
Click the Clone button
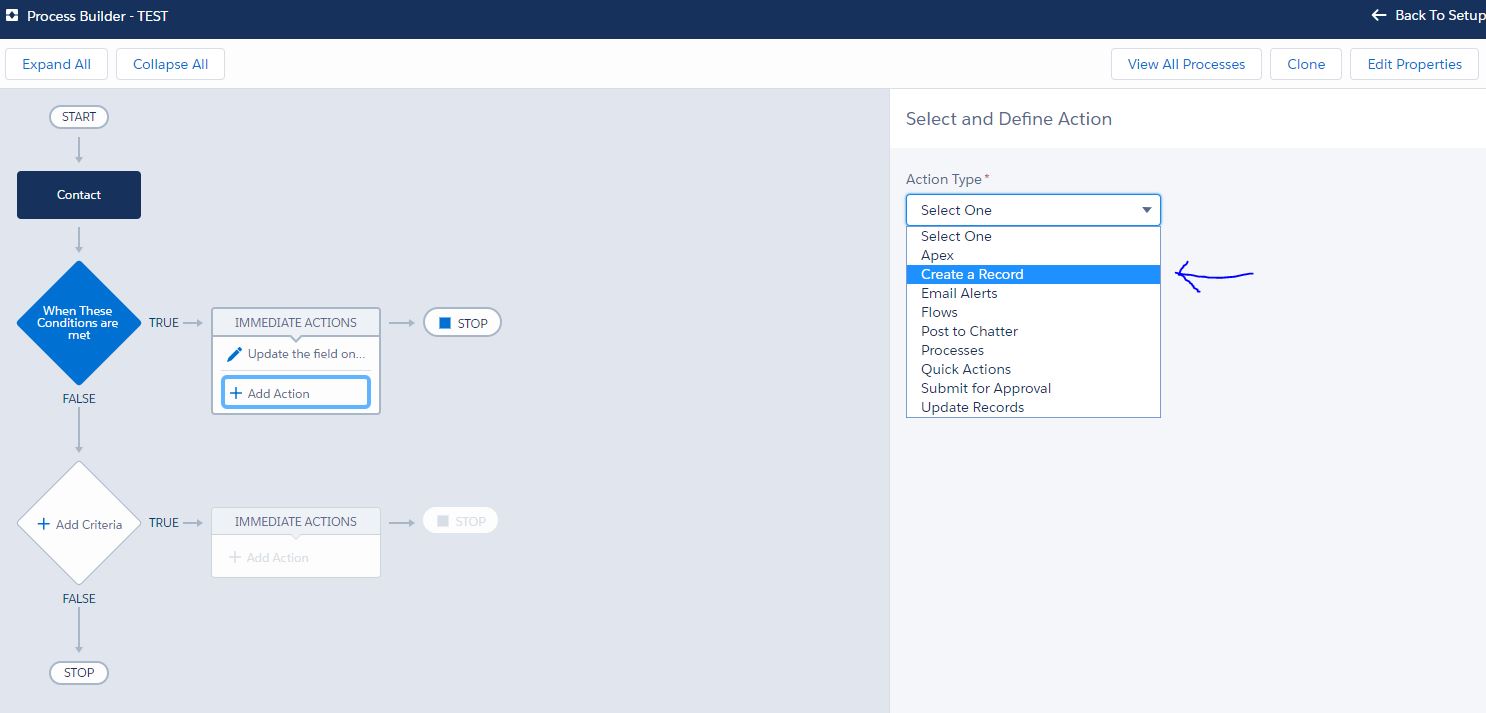(1306, 64)
